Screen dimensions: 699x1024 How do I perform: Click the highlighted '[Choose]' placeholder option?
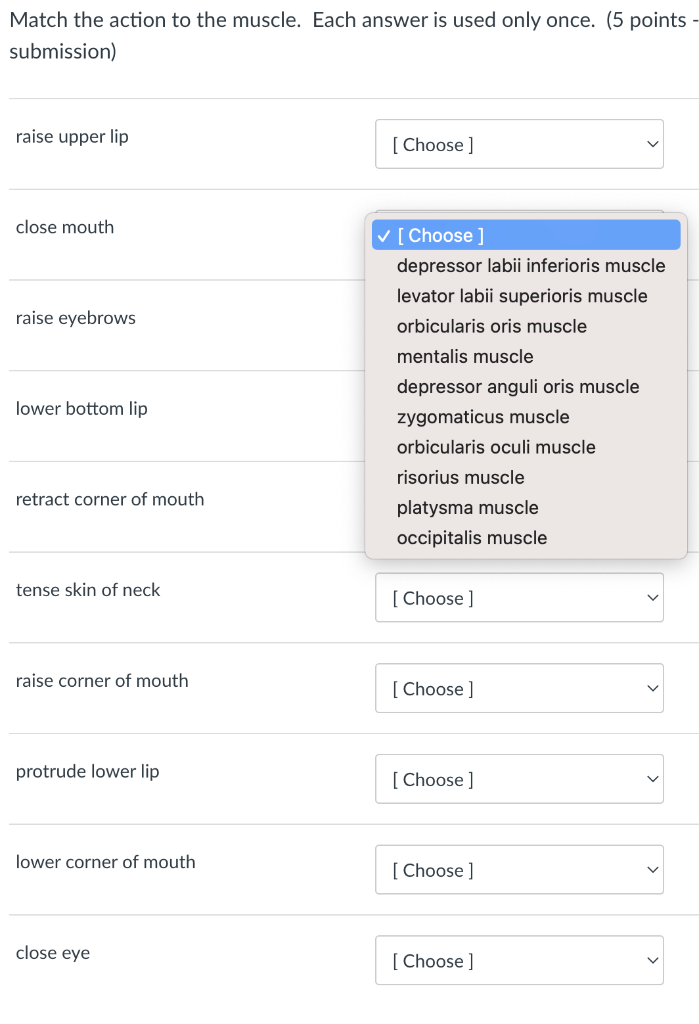pyautogui.click(x=526, y=236)
